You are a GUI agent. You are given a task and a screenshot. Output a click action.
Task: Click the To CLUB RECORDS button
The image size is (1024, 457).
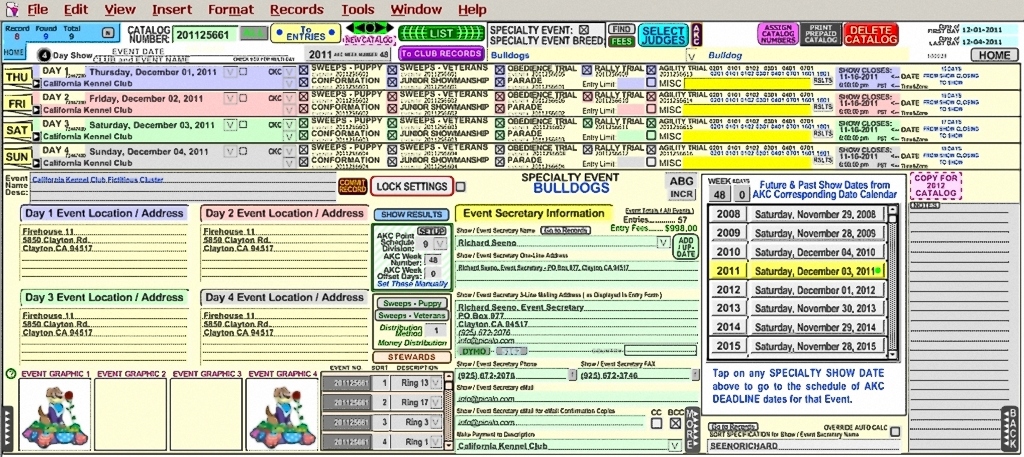tap(441, 54)
